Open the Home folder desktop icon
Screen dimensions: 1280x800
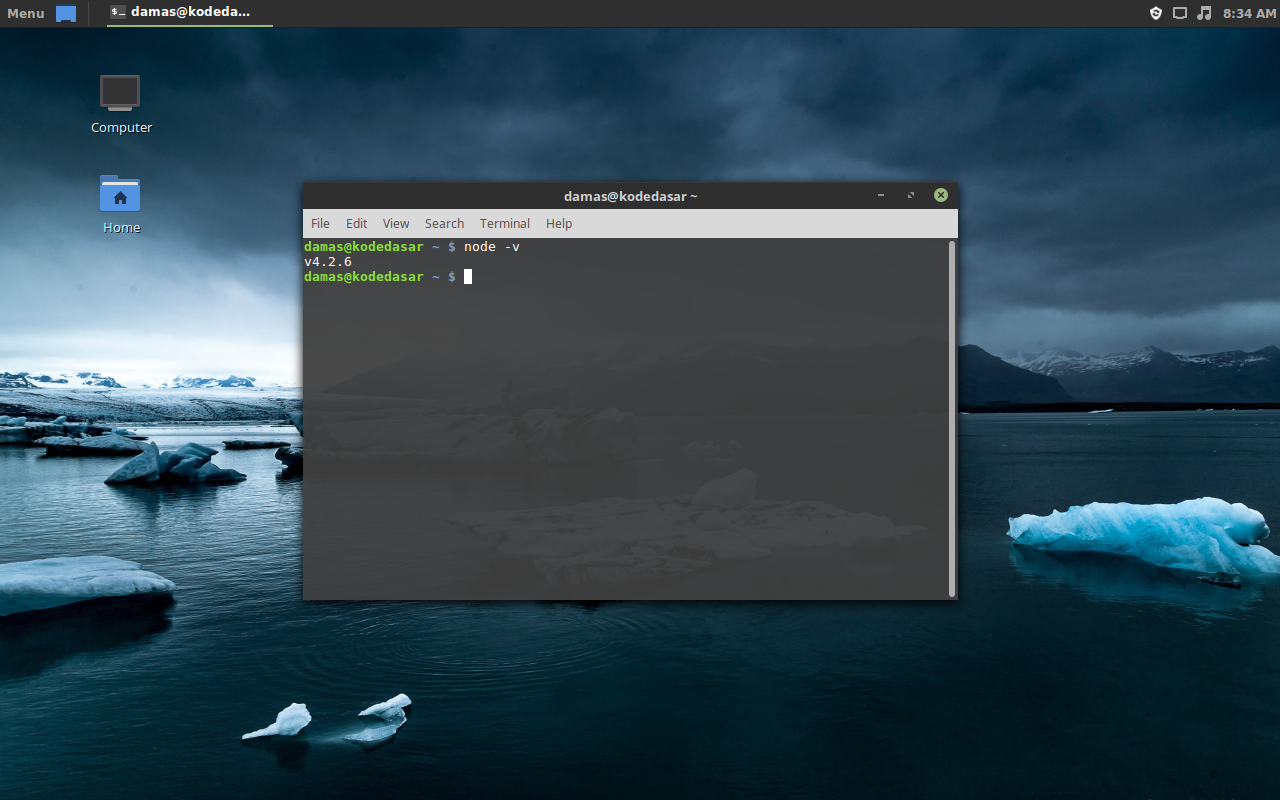(121, 204)
